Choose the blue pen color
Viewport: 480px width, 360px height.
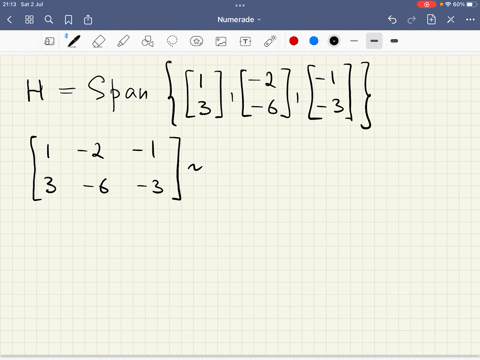pyautogui.click(x=314, y=41)
